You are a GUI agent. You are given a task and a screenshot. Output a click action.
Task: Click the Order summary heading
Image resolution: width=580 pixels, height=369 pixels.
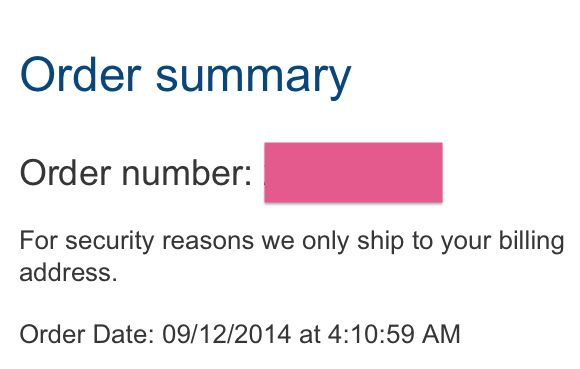[x=185, y=77]
